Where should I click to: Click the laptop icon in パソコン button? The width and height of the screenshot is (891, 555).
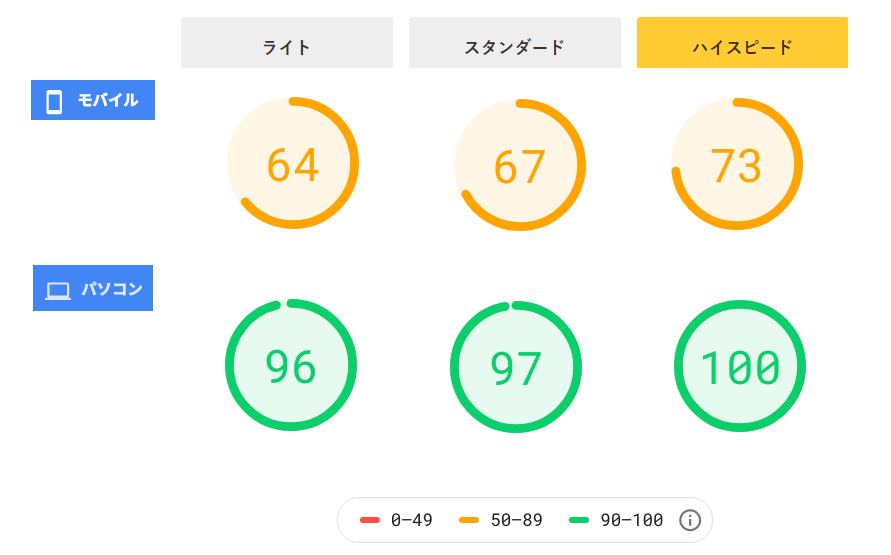(x=58, y=291)
